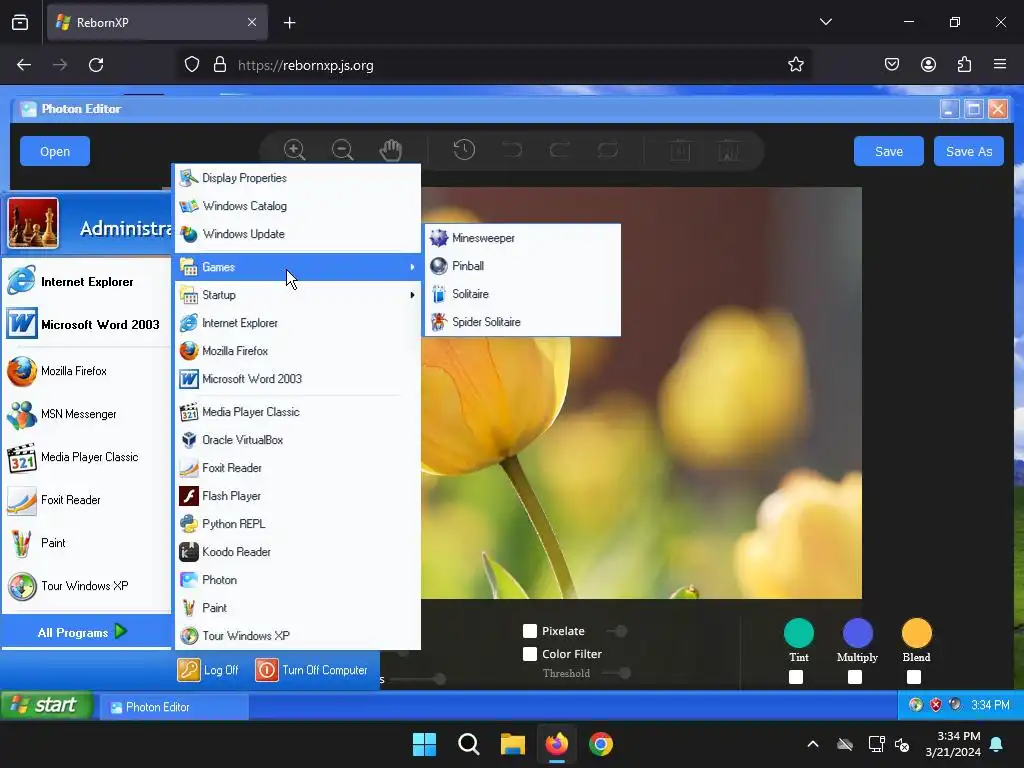
Task: Pick the orange Blend color swatch
Action: tap(916, 633)
